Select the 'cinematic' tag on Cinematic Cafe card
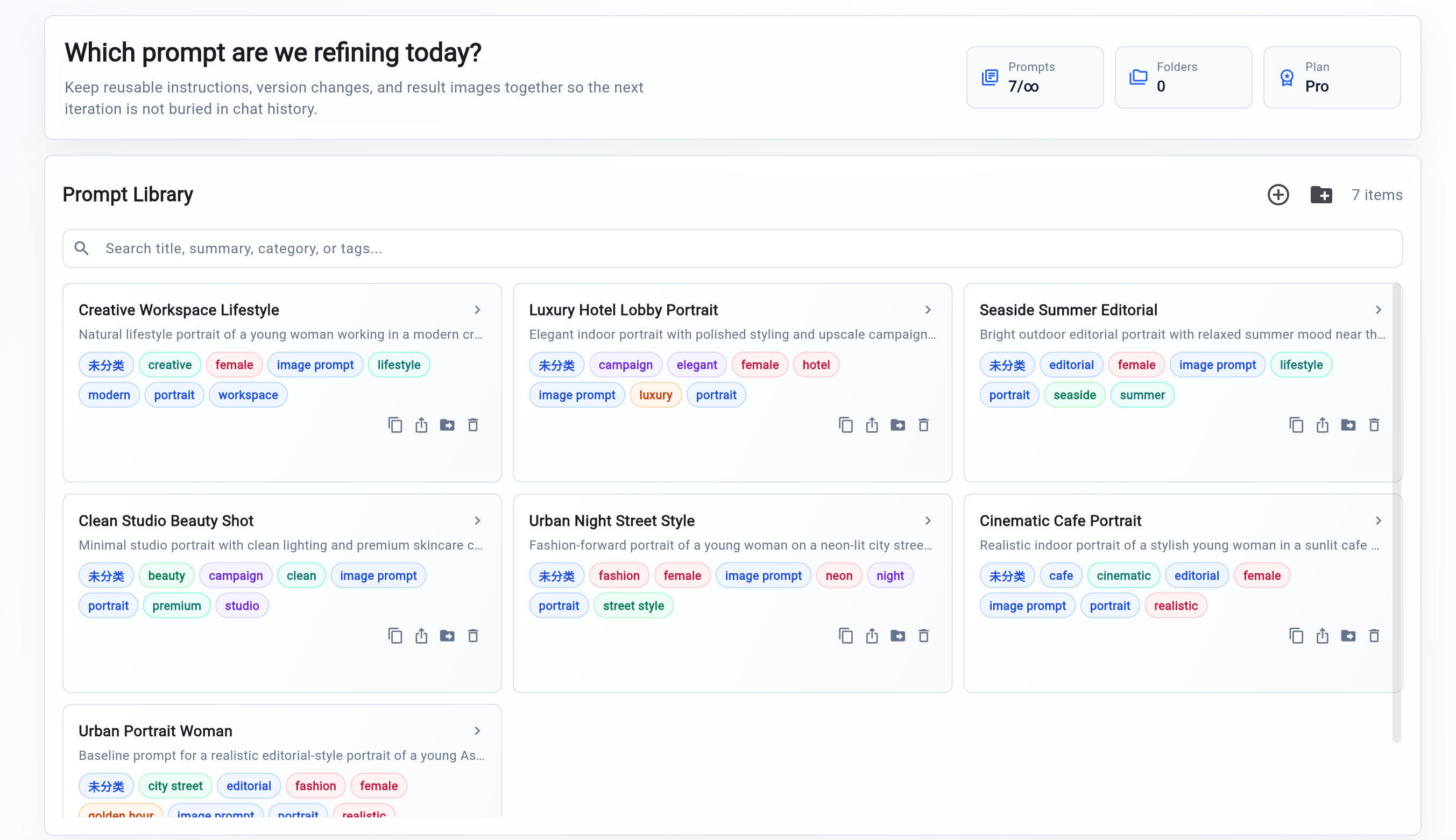Image resolution: width=1456 pixels, height=840 pixels. 1123,576
